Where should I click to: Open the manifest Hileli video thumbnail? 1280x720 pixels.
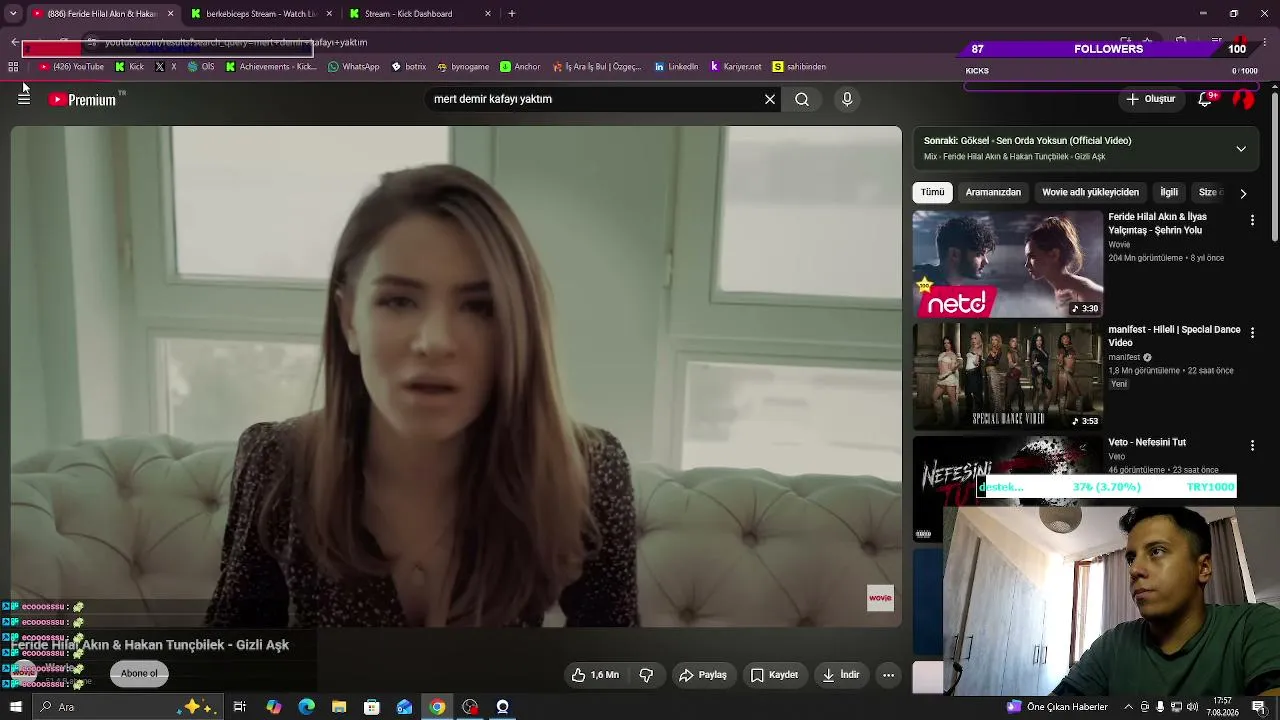tap(1007, 376)
